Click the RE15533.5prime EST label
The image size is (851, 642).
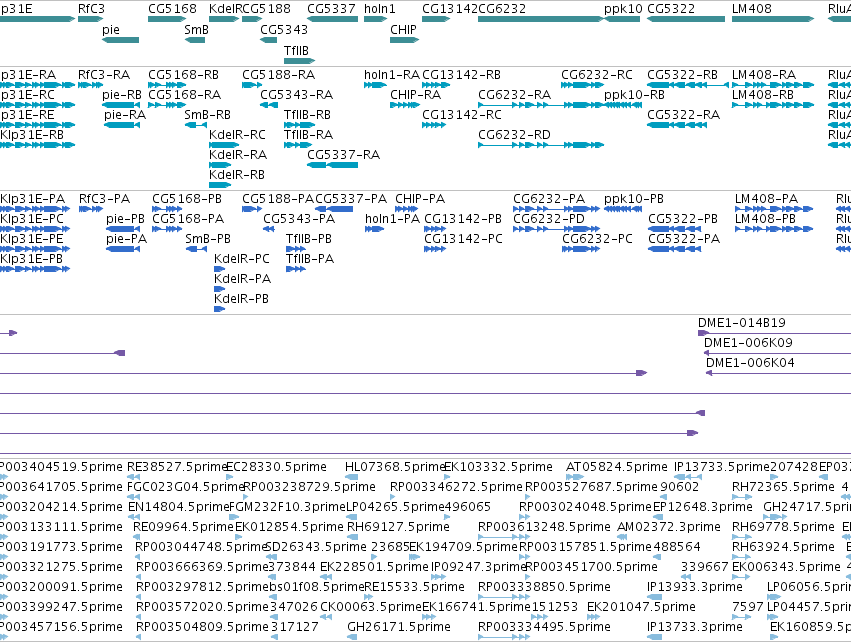(415, 587)
